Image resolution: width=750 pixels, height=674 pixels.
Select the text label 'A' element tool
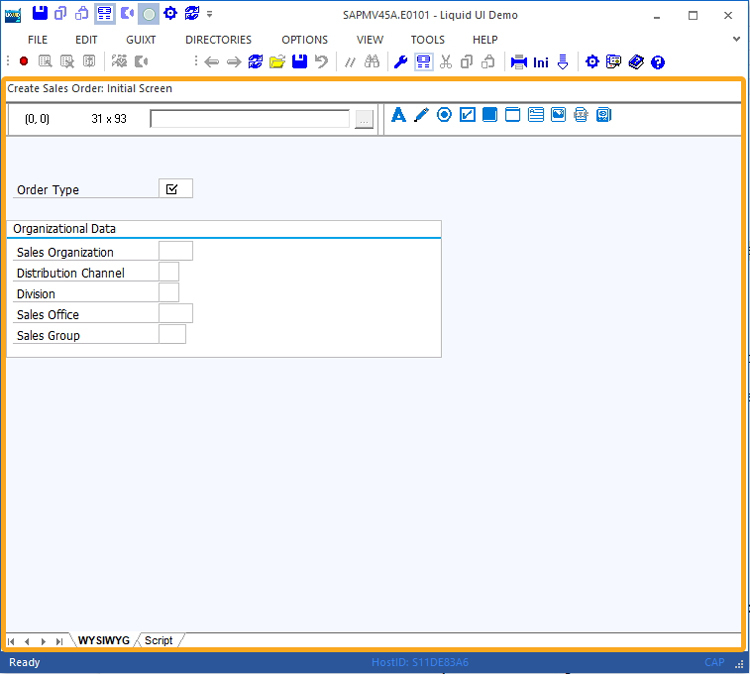click(x=398, y=115)
